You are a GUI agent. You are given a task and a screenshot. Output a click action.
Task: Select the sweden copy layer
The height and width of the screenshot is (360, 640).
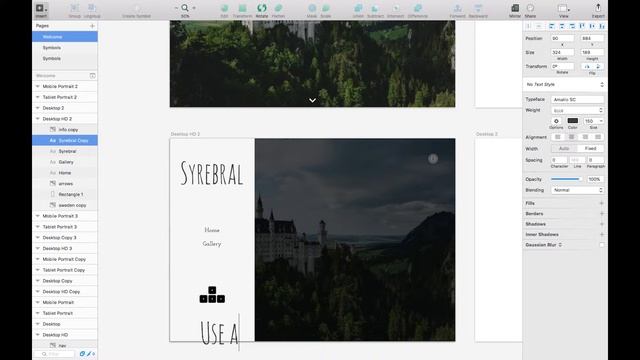click(65, 205)
